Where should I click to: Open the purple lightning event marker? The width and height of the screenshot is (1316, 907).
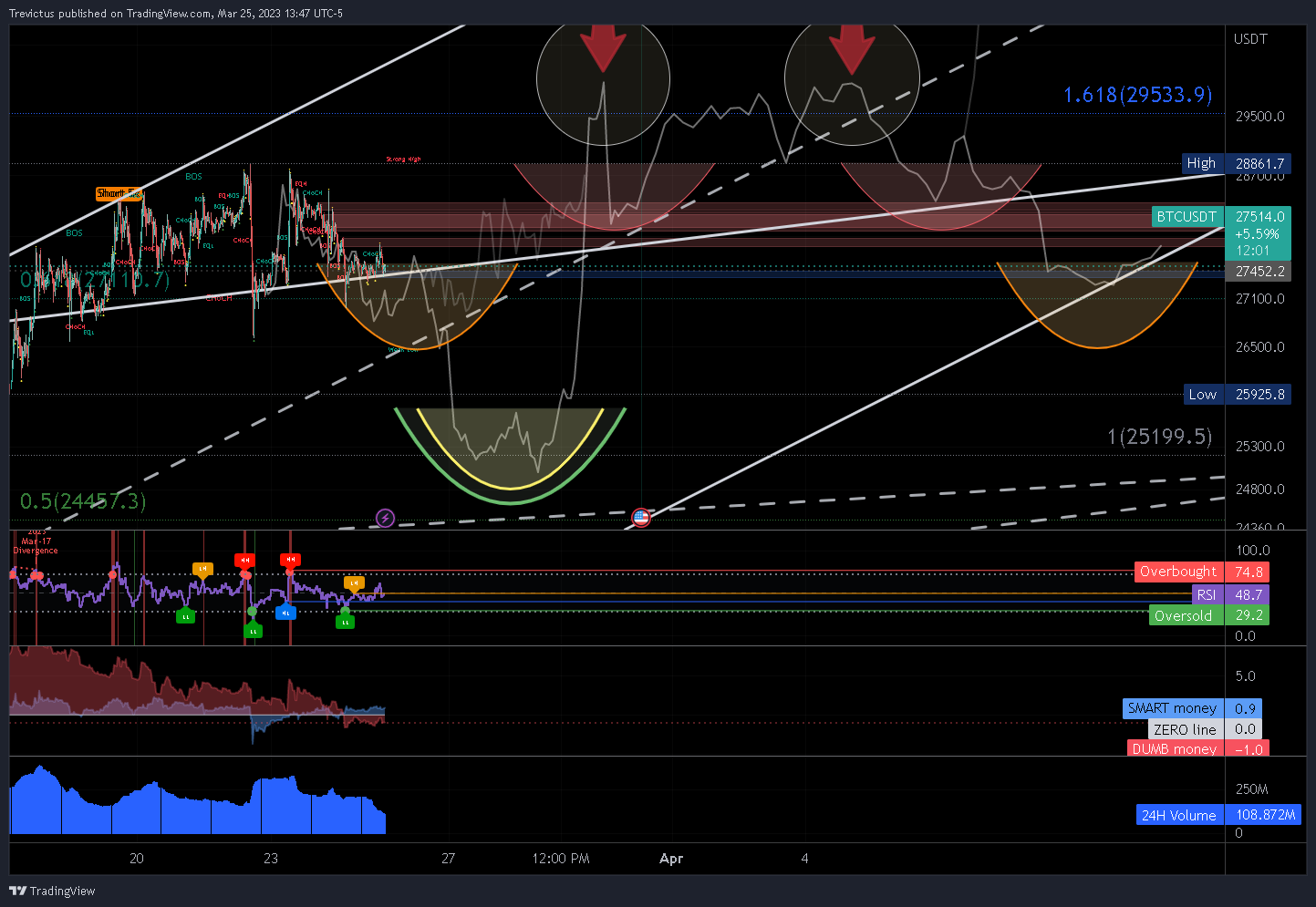[x=385, y=519]
